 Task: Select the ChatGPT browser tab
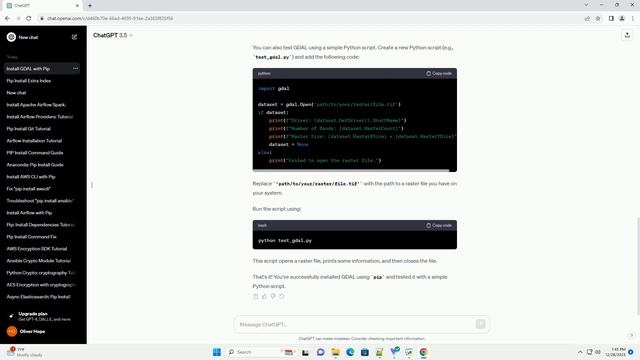[42, 6]
